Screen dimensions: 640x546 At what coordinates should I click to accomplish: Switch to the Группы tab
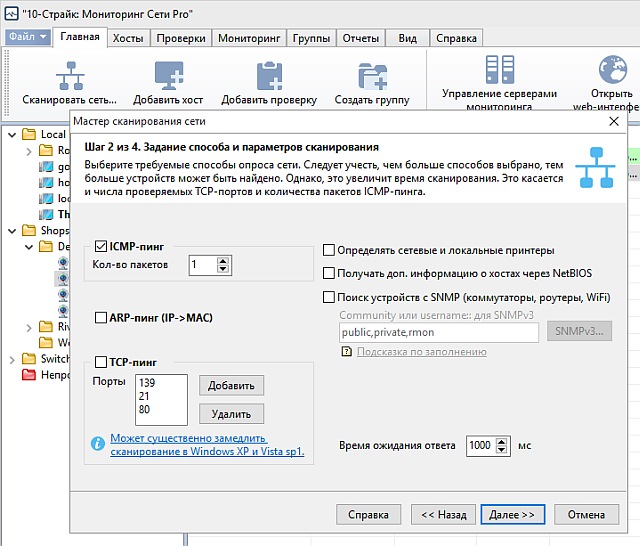pos(311,38)
